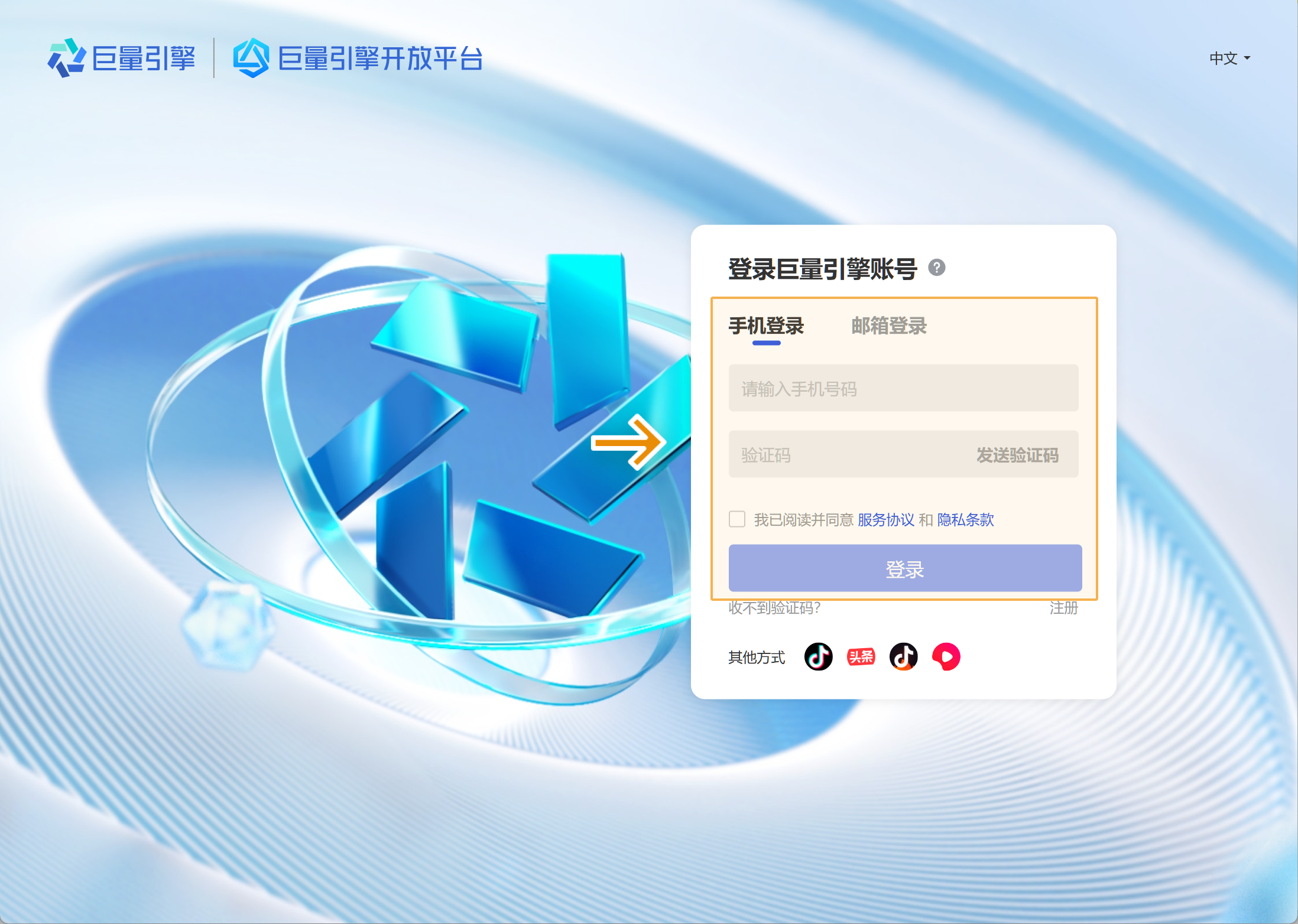Click the orange arrow illustration

coord(629,442)
